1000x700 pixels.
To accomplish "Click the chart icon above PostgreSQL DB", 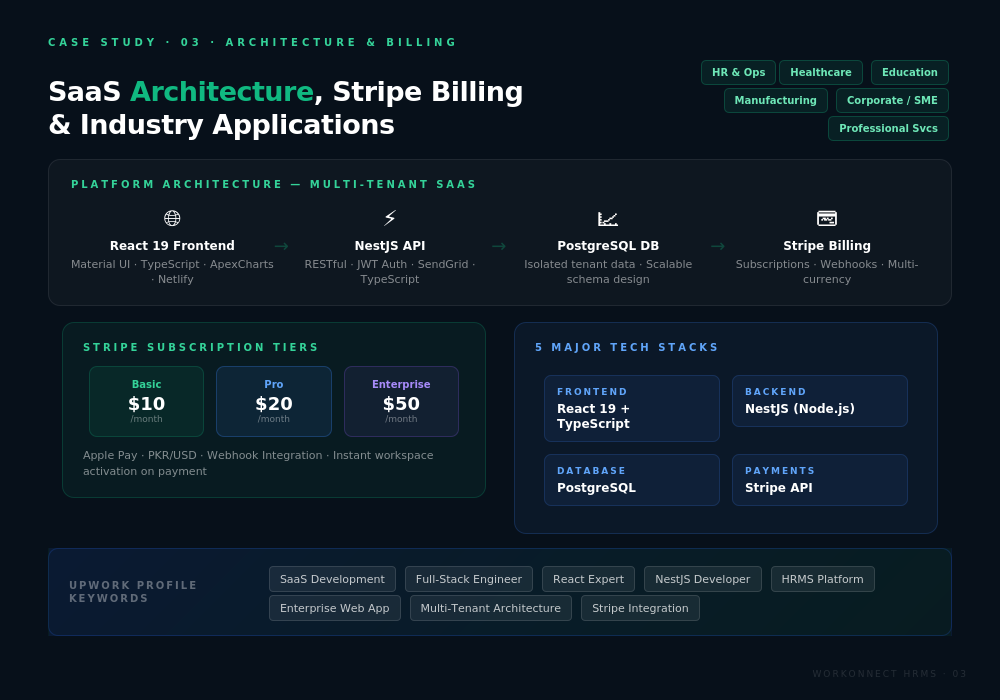I will pyautogui.click(x=608, y=219).
